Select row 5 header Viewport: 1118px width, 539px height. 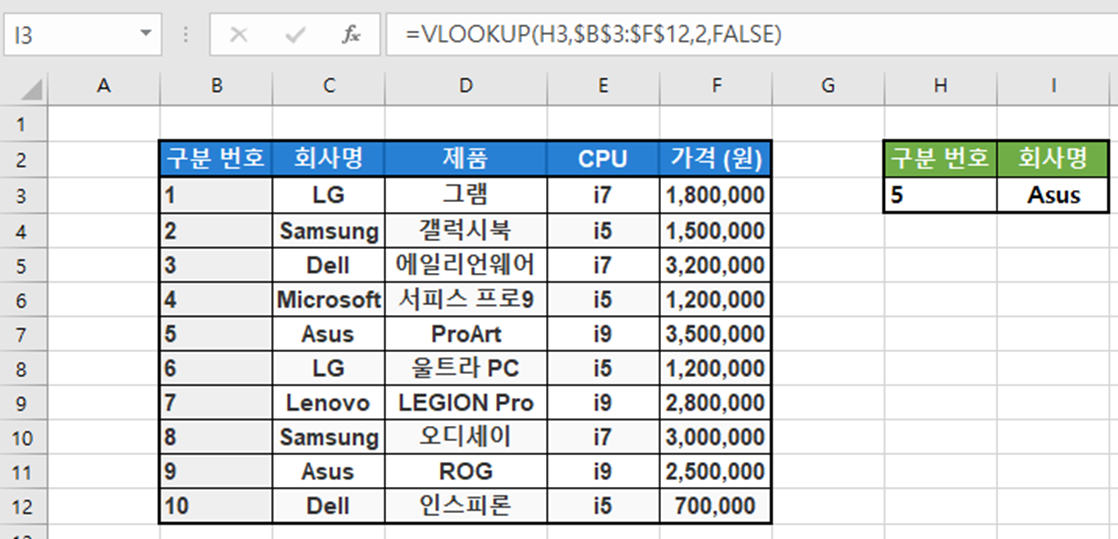23,265
